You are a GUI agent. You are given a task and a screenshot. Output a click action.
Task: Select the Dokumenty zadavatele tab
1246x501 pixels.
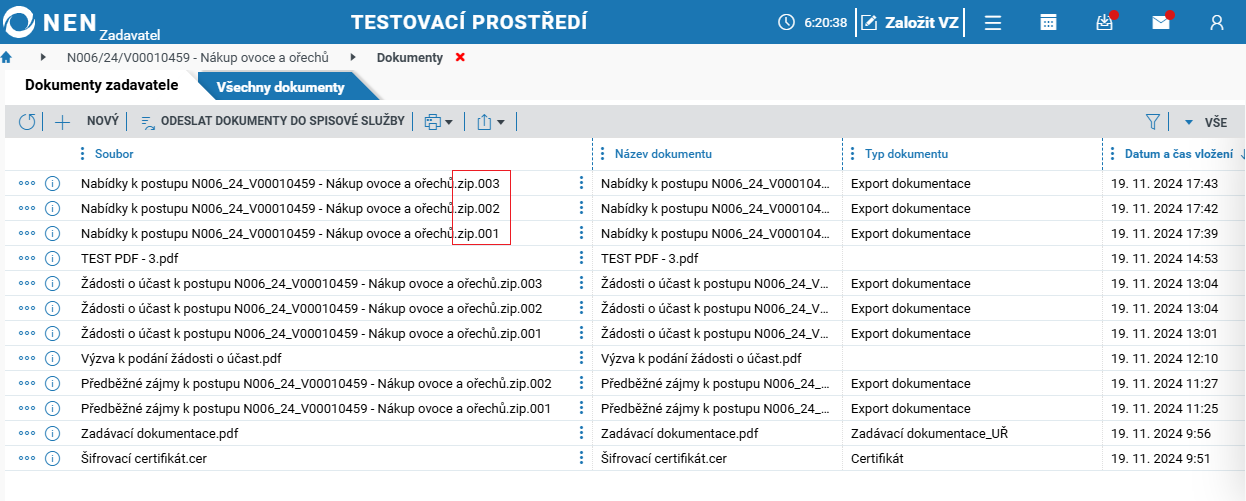102,85
